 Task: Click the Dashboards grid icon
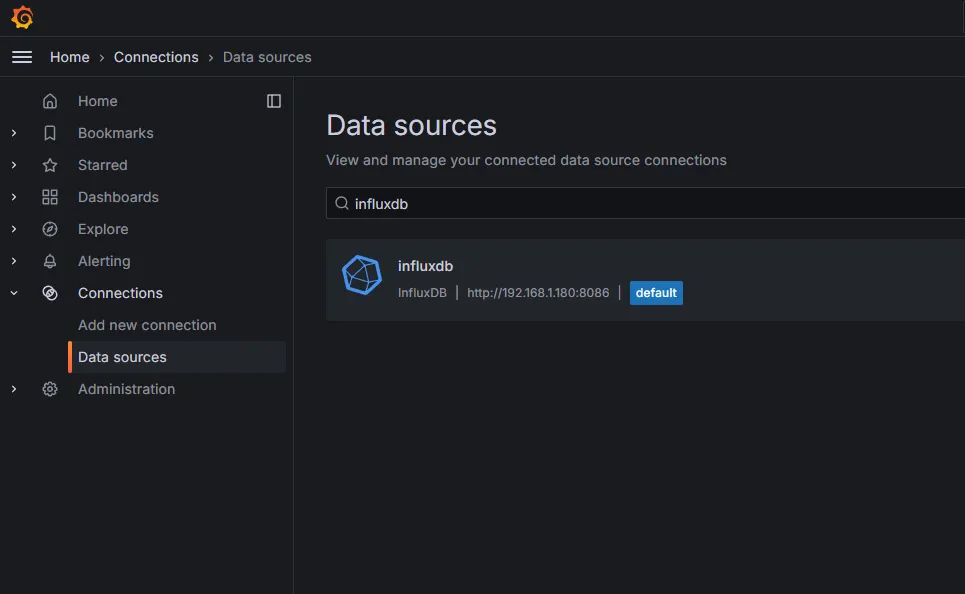point(50,197)
